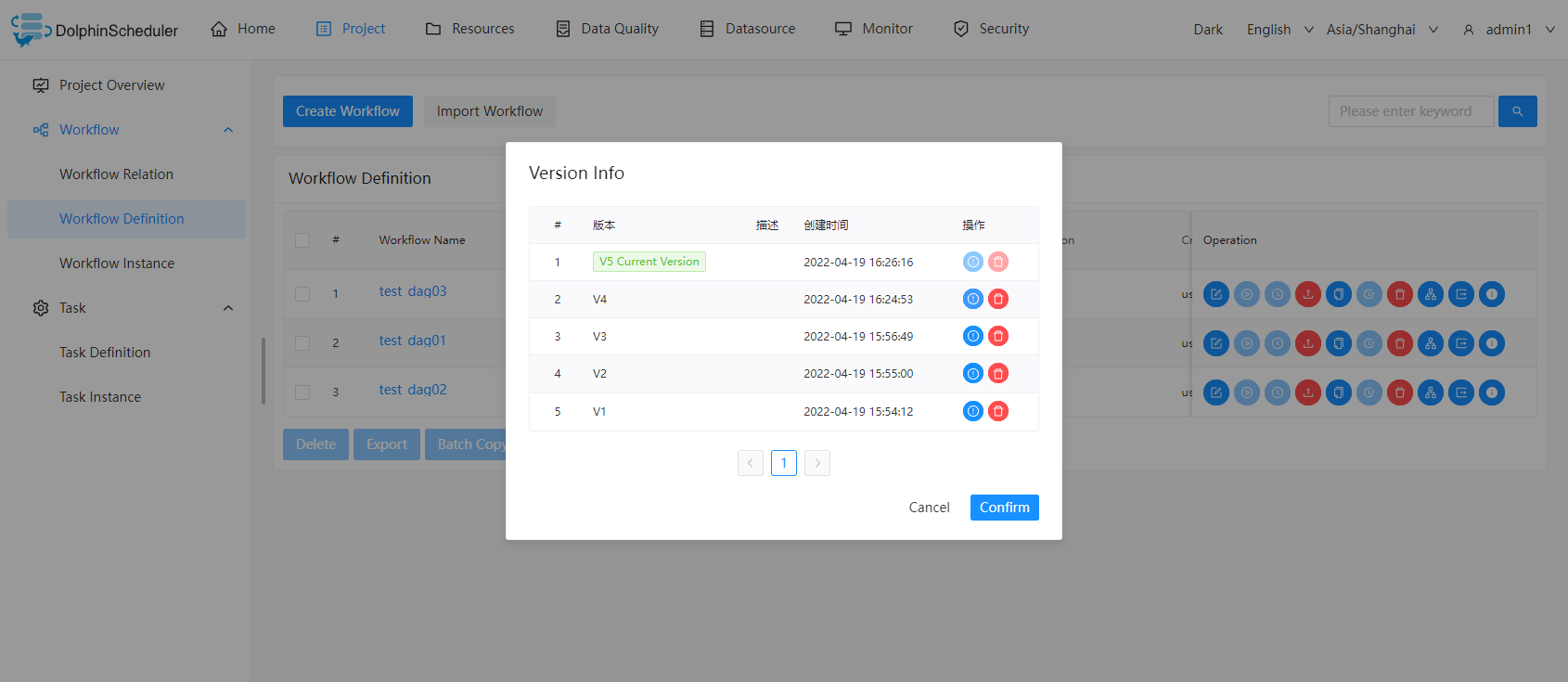This screenshot has width=1568, height=682.
Task: Open the English language dropdown
Action: (1279, 30)
